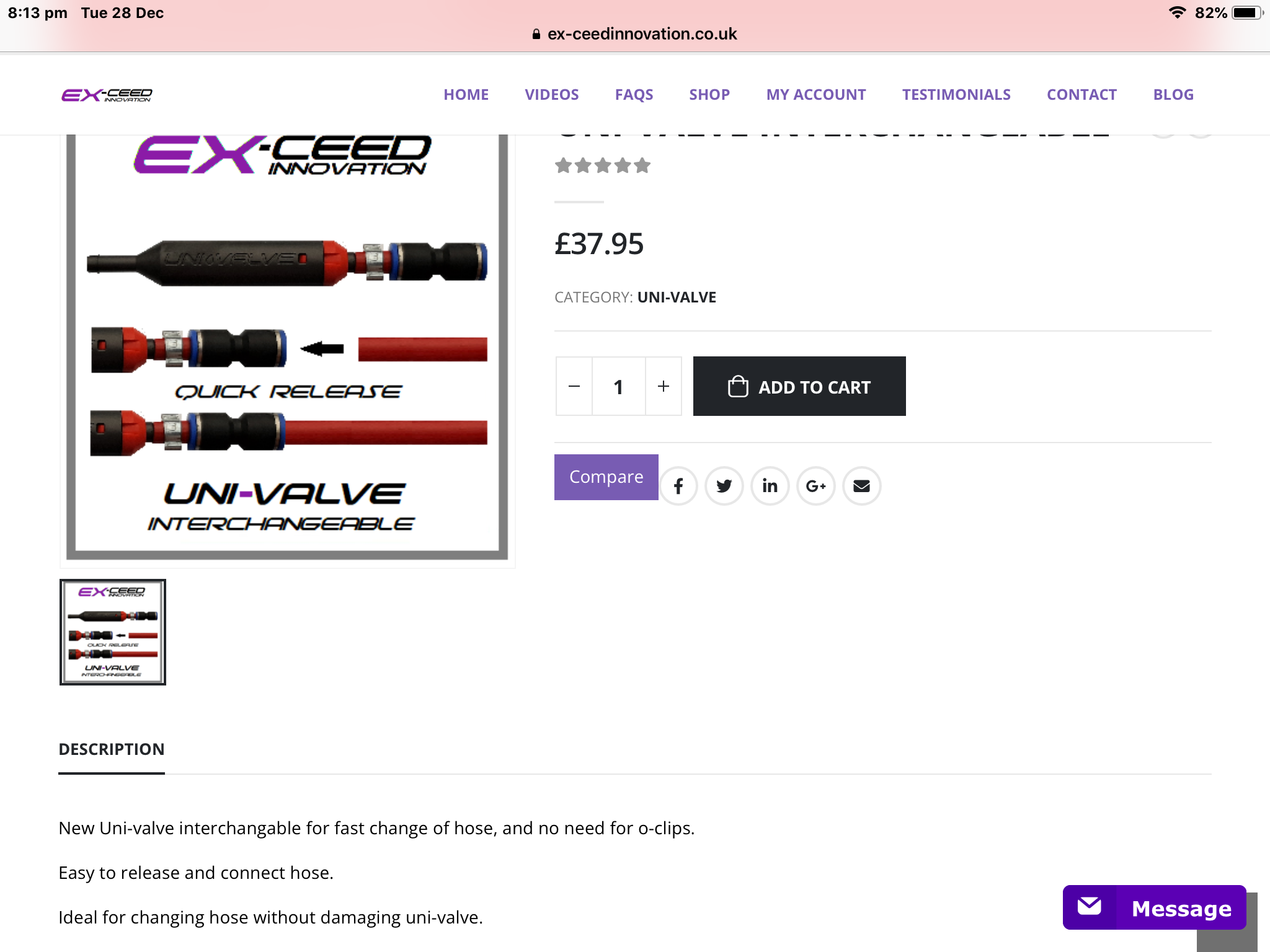
Task: Click the purple Compare button
Action: pos(606,477)
